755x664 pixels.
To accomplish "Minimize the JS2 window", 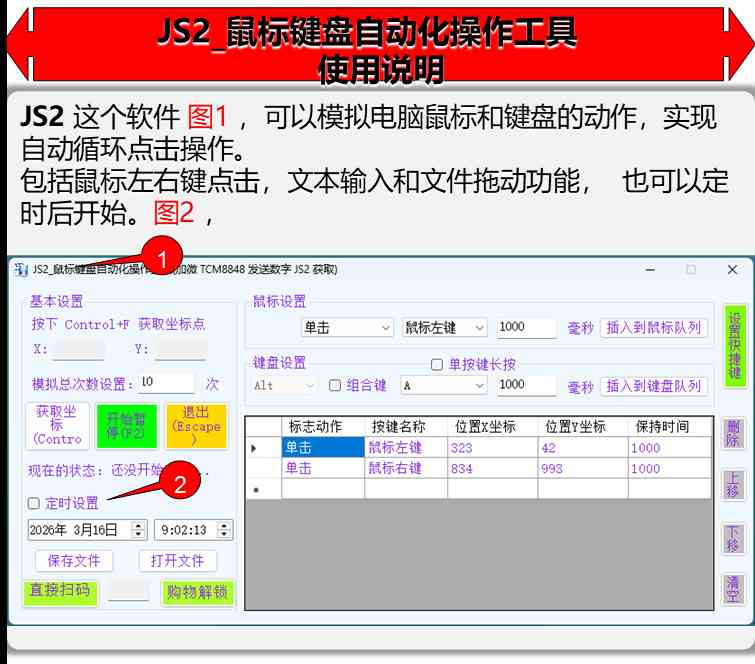I will (650, 270).
